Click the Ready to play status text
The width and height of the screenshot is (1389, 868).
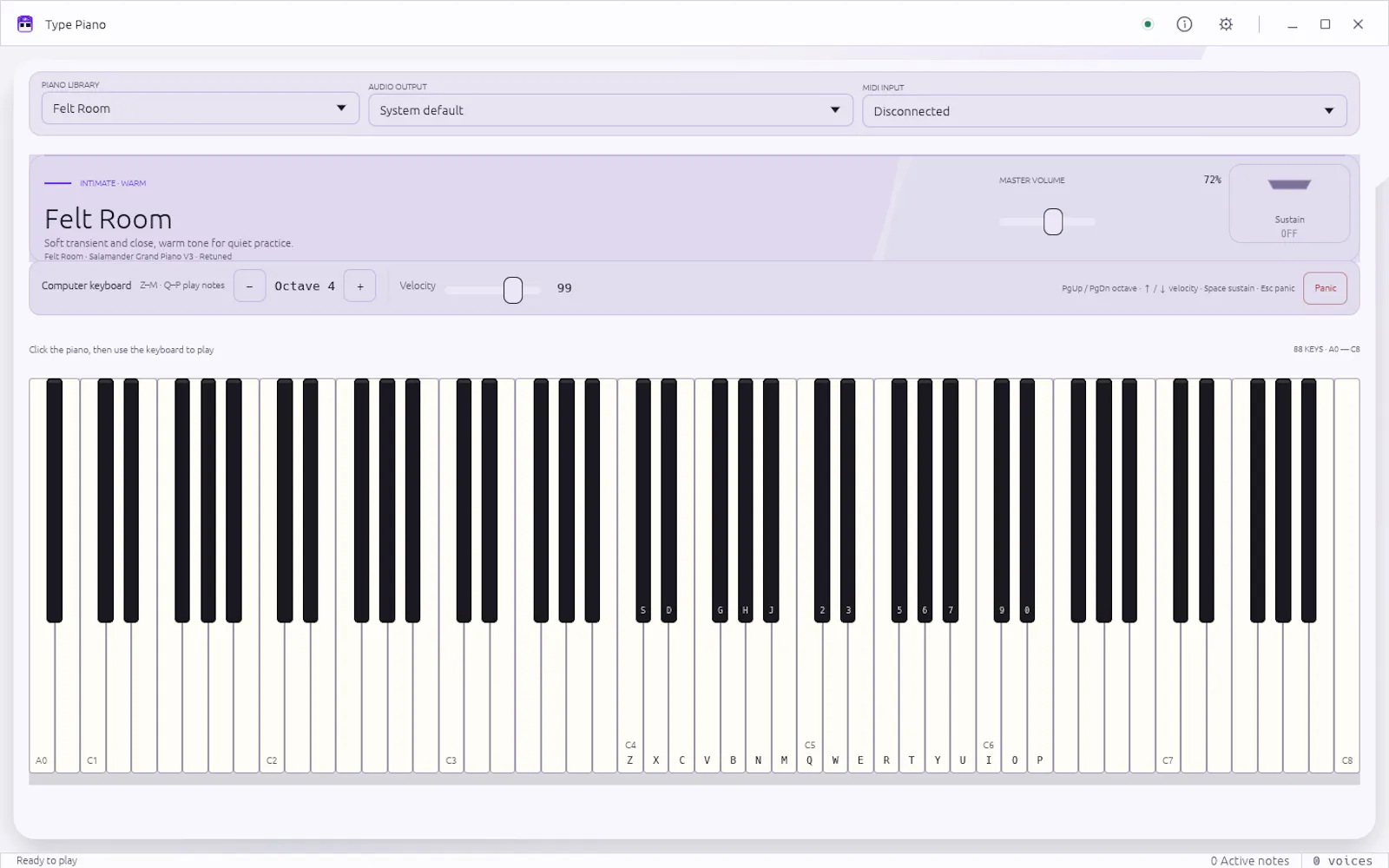pyautogui.click(x=47, y=860)
